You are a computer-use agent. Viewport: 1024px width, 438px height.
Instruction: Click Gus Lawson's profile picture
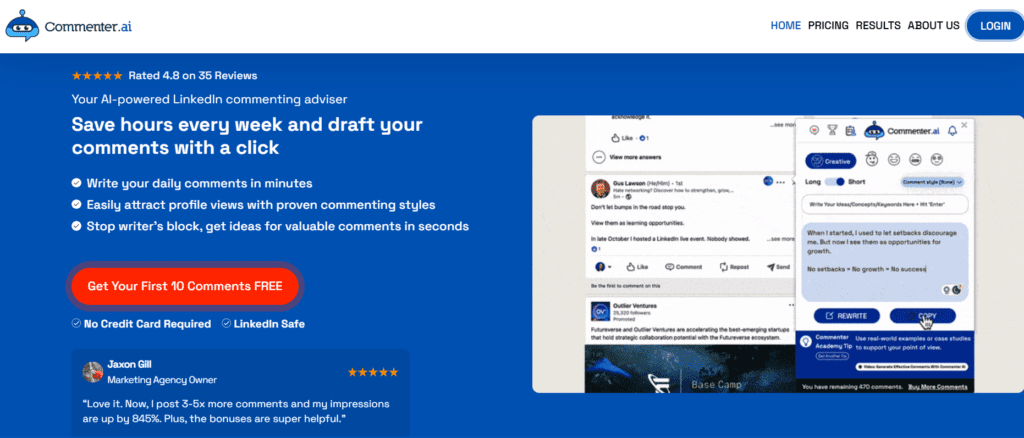click(x=601, y=189)
